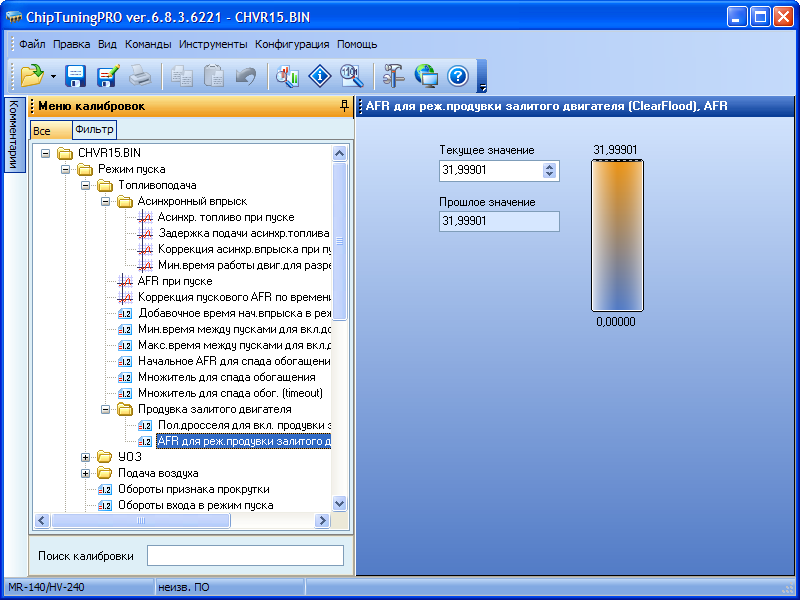Click the chart comparison toolbar icon

(288, 75)
